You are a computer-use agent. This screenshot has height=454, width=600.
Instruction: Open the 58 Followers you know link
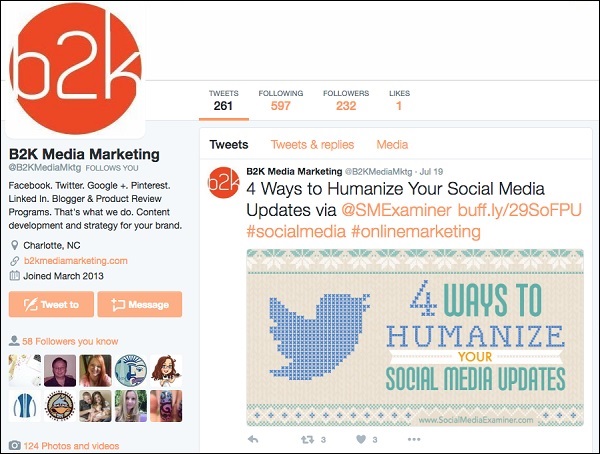tap(70, 341)
